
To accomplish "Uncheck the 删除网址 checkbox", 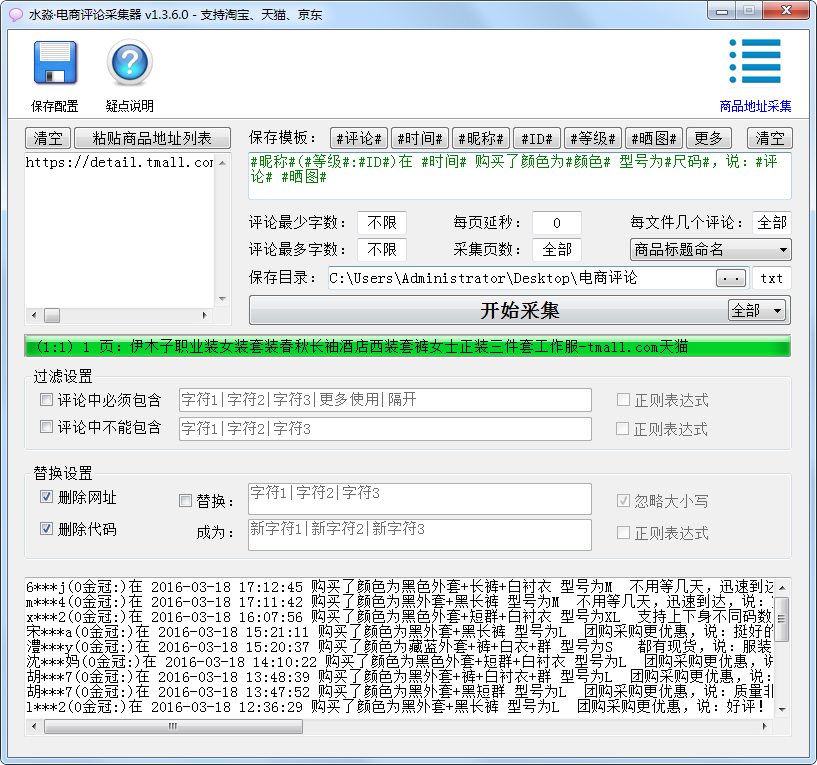I will coord(46,497).
